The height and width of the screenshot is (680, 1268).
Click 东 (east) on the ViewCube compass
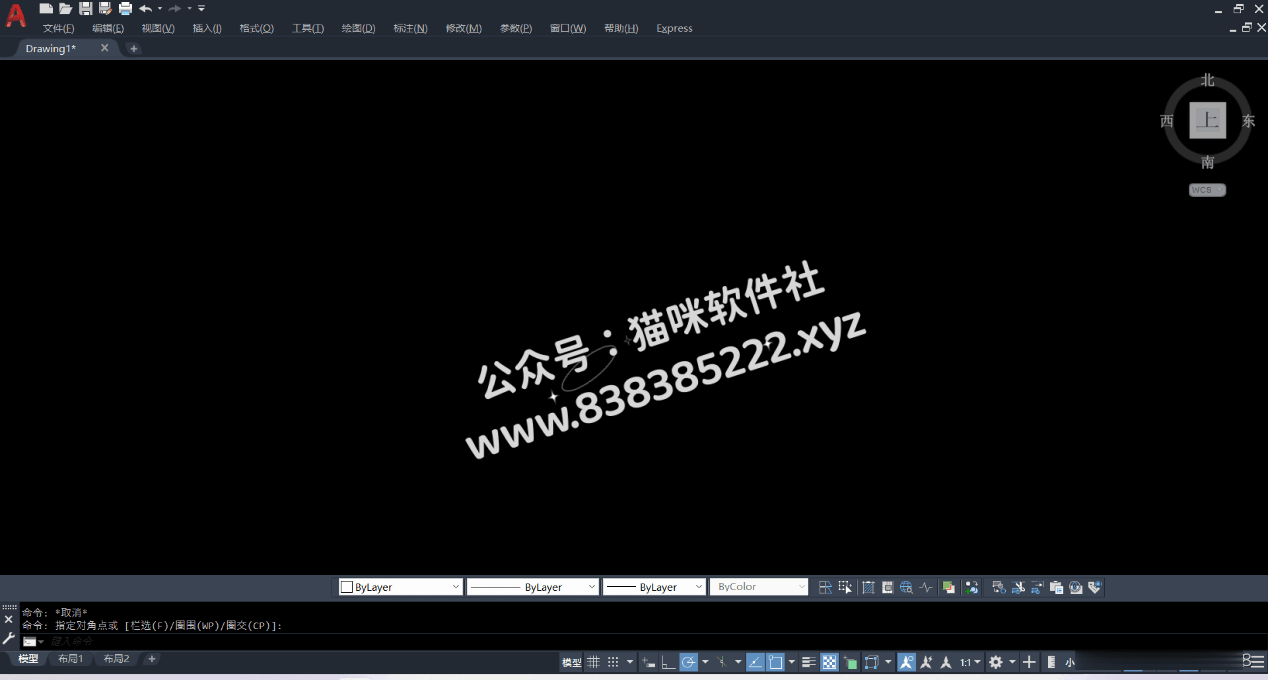click(x=1249, y=121)
